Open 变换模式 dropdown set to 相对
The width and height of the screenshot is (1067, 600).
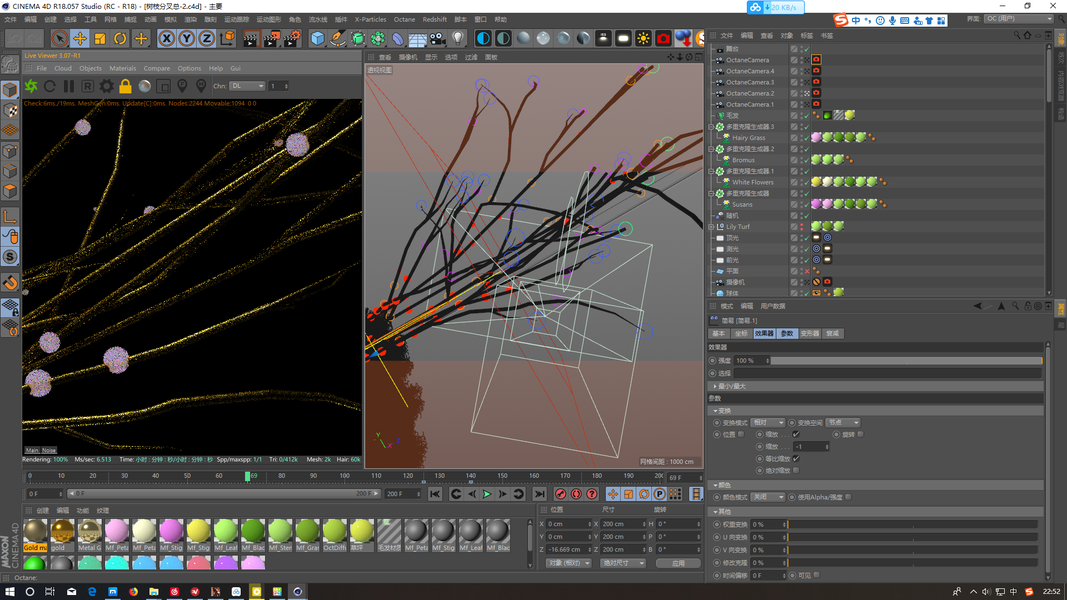tap(768, 422)
